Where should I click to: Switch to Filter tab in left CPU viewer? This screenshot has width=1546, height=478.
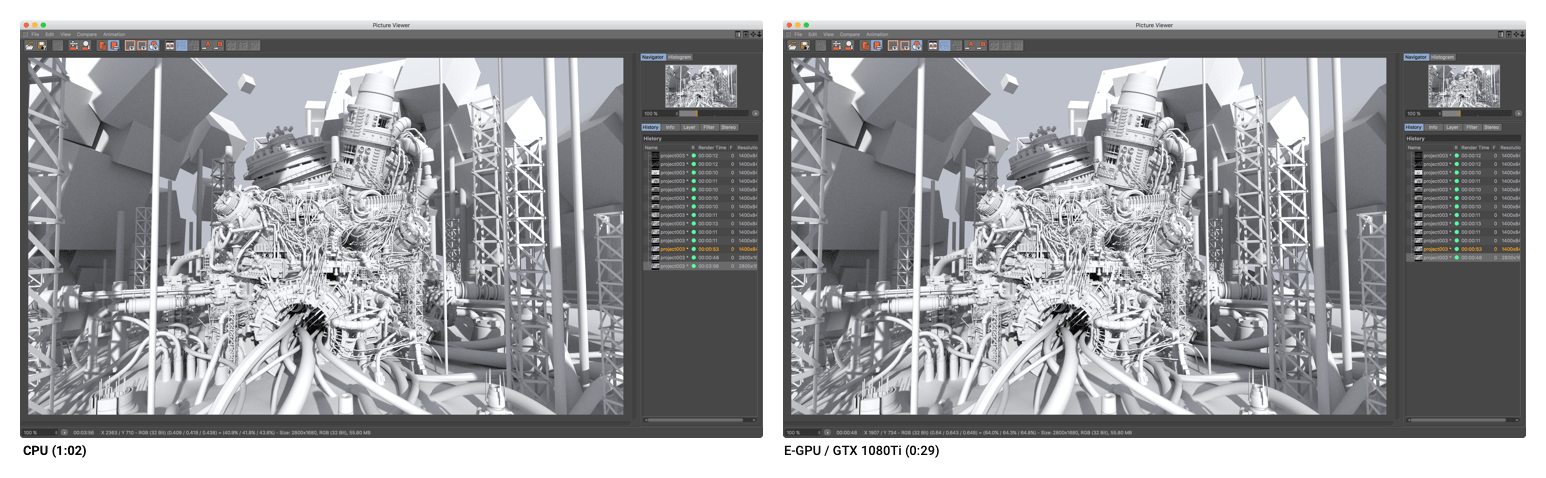click(709, 127)
